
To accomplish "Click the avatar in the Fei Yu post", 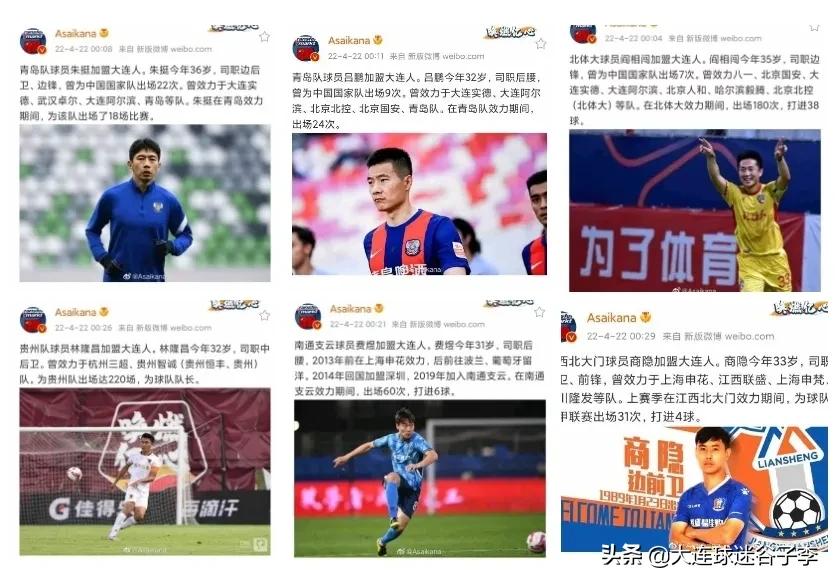I will pyautogui.click(x=308, y=316).
